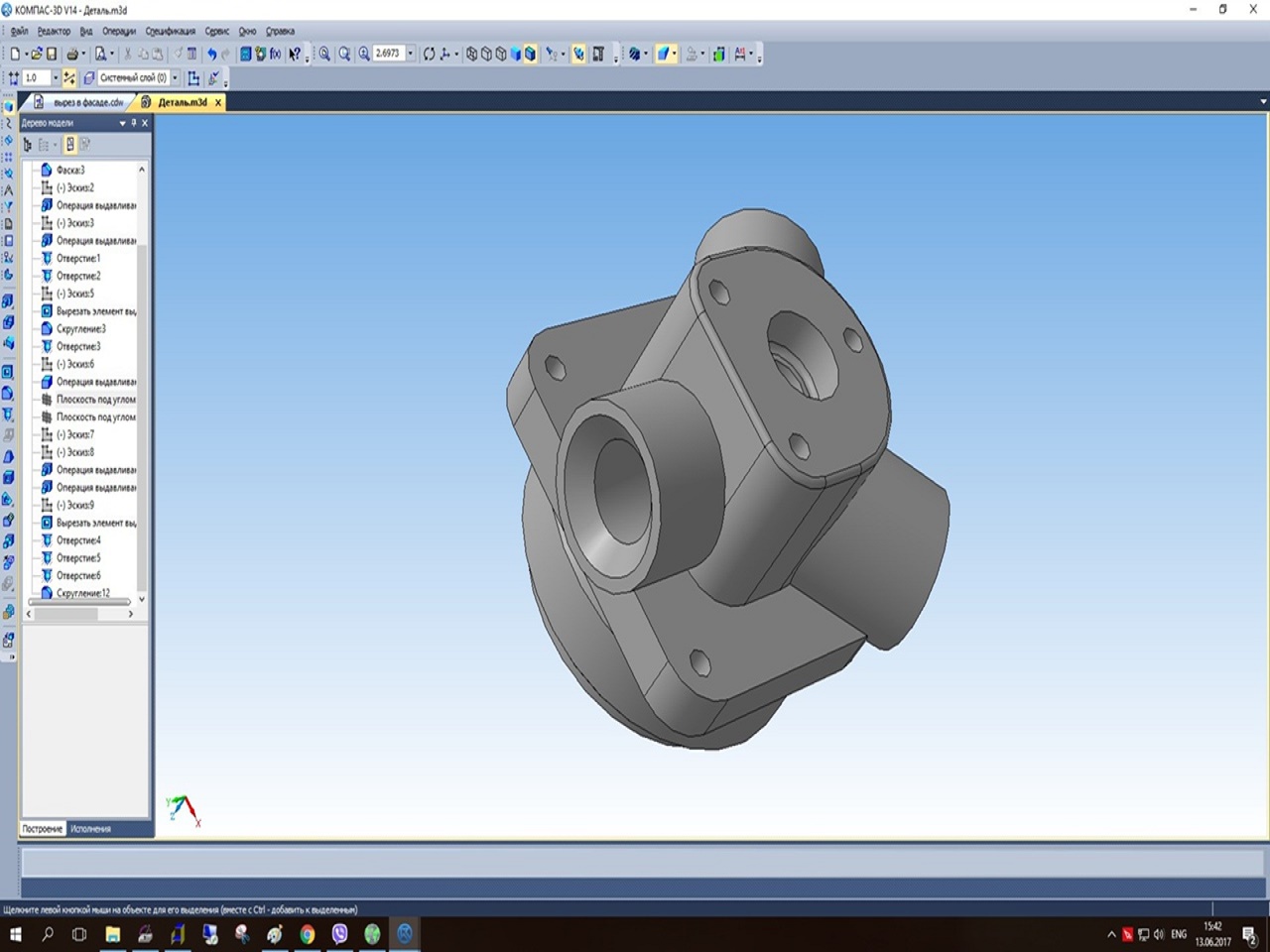Click the Chrome icon in taskbar

[x=308, y=934]
